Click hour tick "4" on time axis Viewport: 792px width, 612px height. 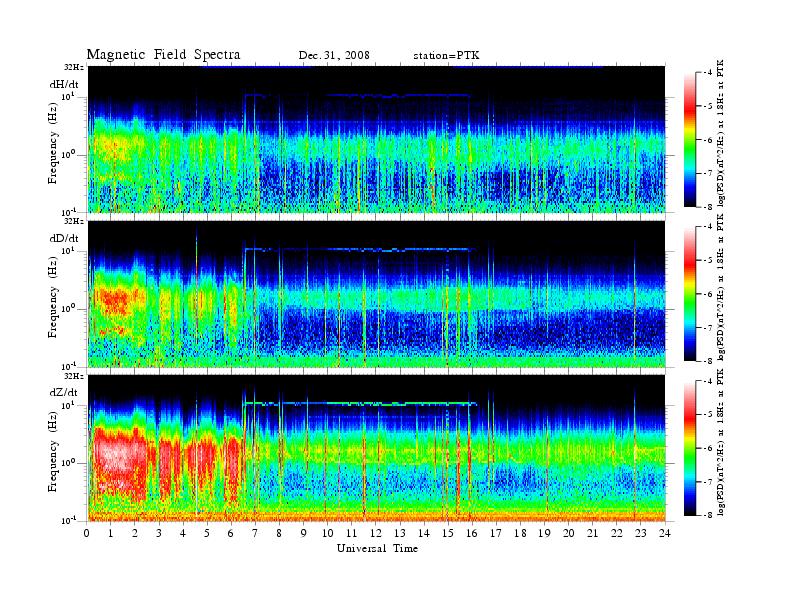coord(183,534)
